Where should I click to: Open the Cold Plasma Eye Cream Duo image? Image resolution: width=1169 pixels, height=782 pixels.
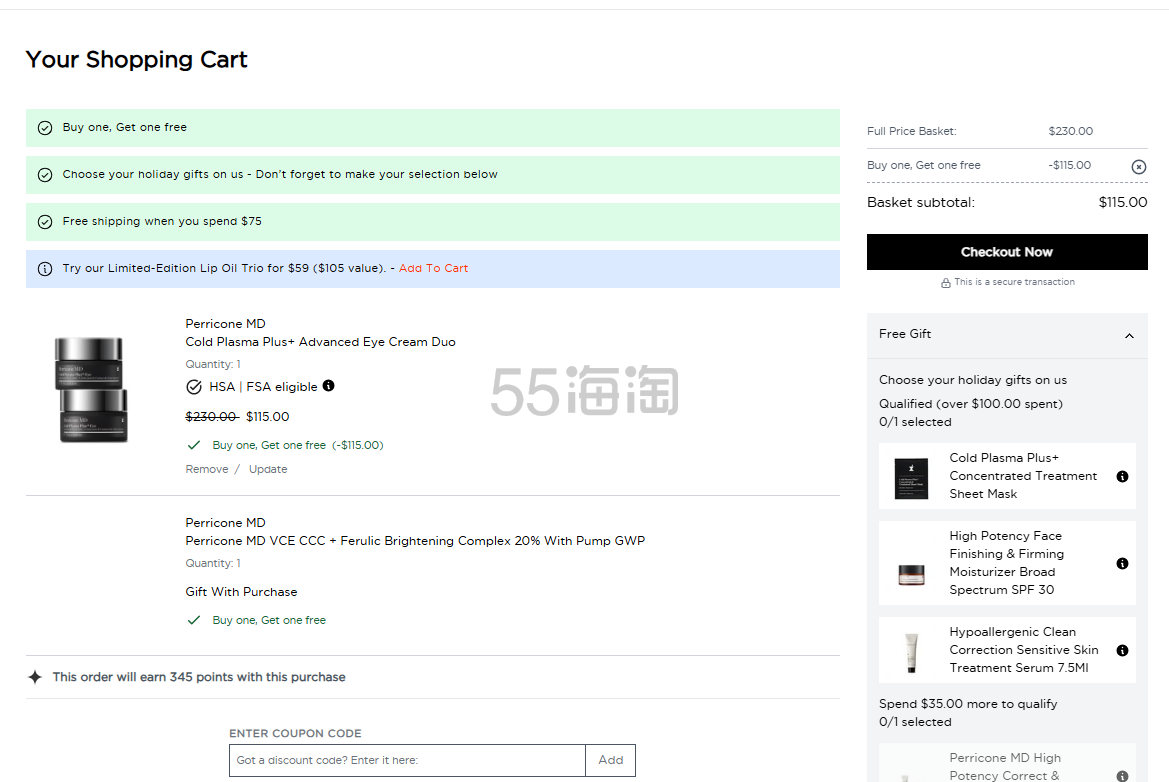coord(90,389)
